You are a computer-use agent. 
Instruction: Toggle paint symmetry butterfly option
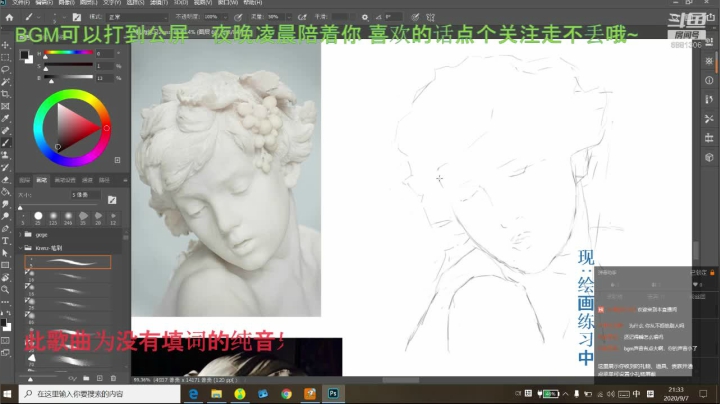tap(430, 17)
